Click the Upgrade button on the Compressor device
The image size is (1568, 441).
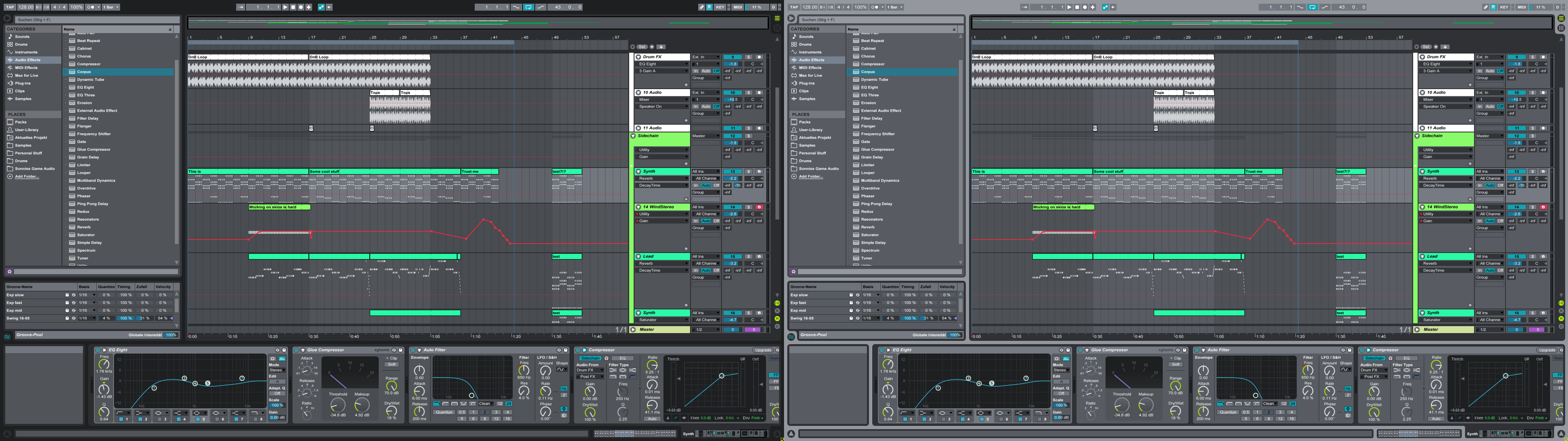pos(763,350)
